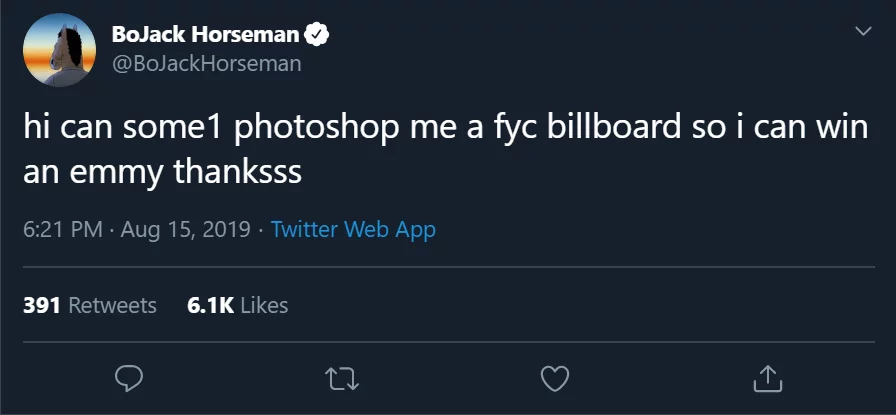The image size is (896, 415).
Task: Click the word "emmy" in tweet
Action: click(104, 172)
